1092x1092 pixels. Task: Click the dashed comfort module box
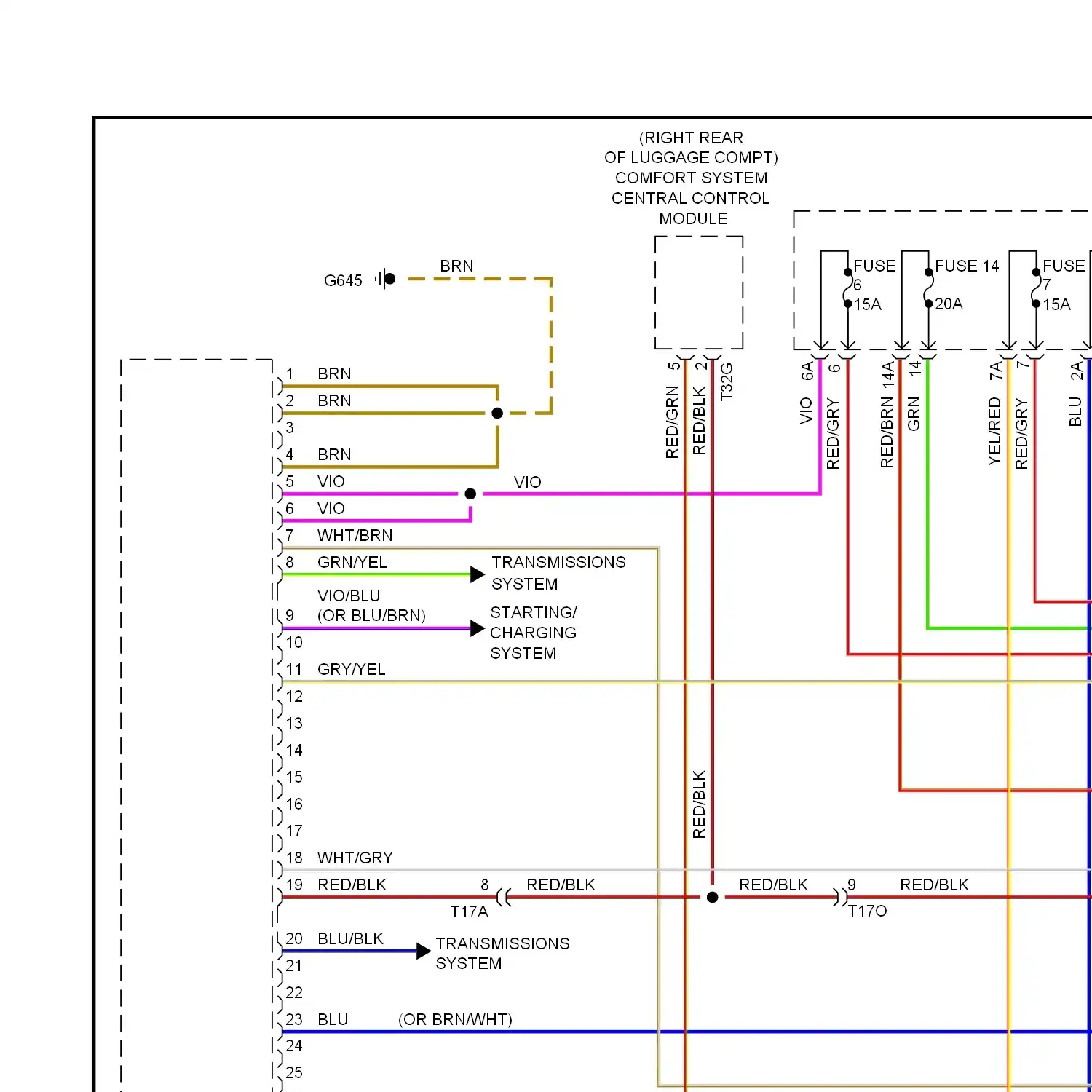(x=699, y=293)
